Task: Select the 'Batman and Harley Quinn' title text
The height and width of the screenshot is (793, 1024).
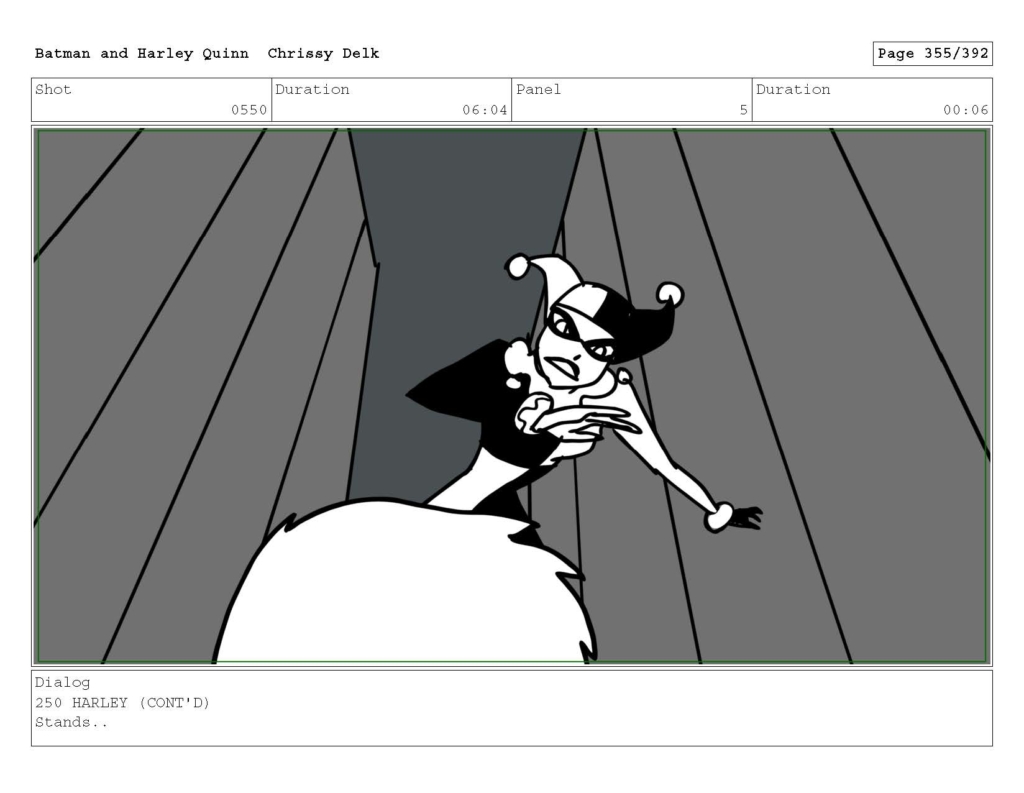Action: (142, 54)
